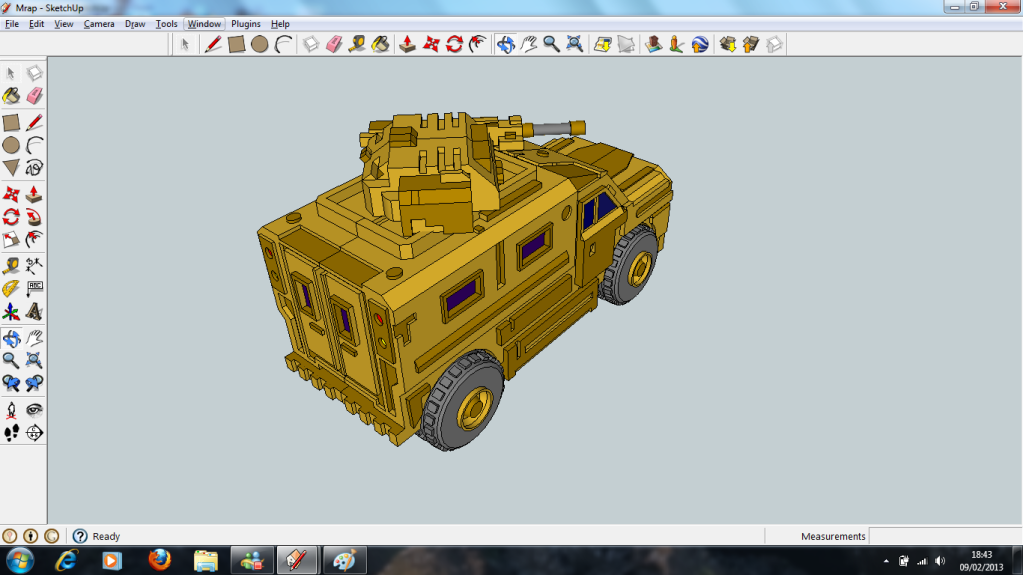Activate the Follow Me tool
This screenshot has width=1023, height=575.
pyautogui.click(x=34, y=217)
